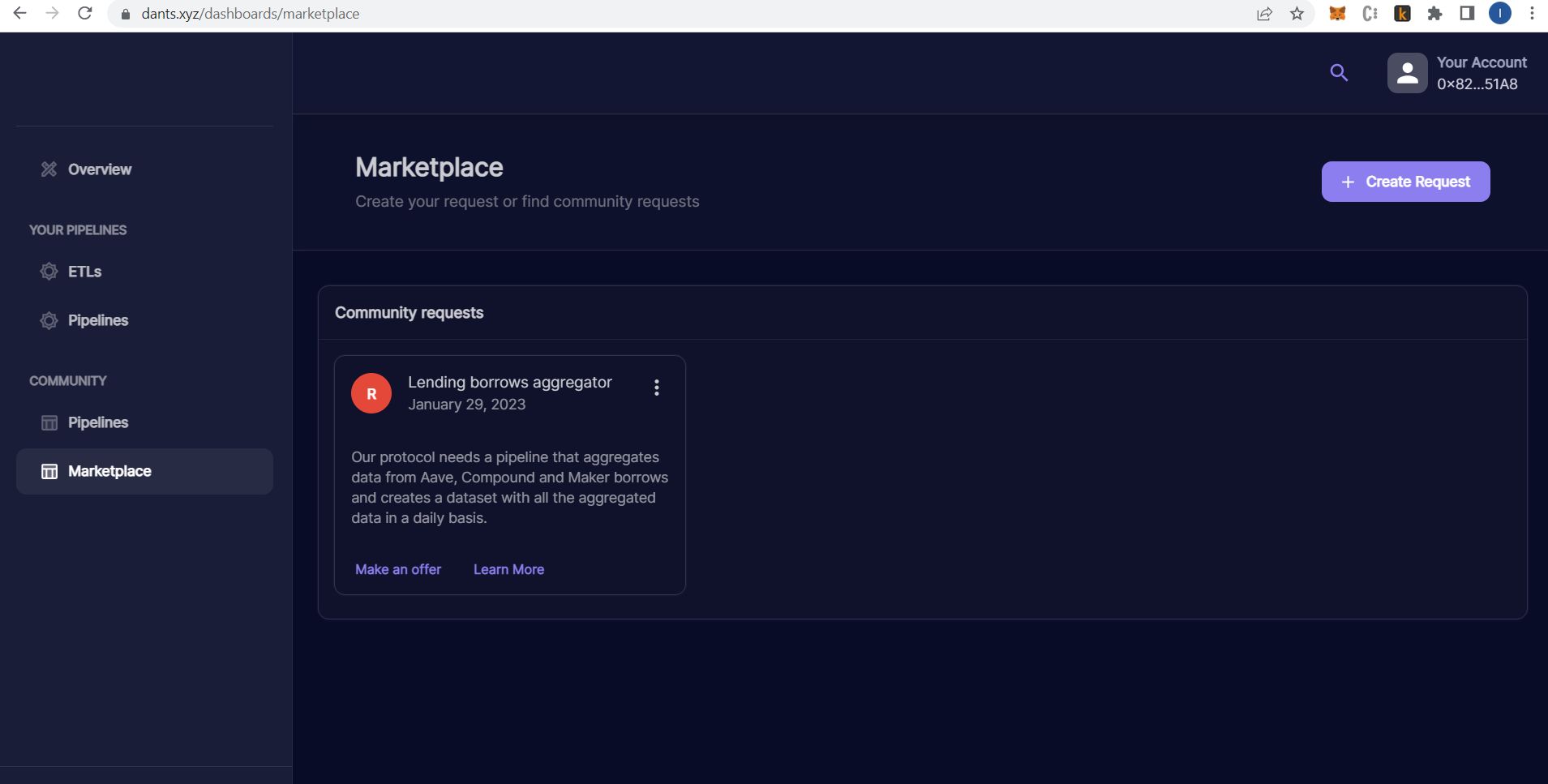This screenshot has width=1548, height=784.
Task: Click the request description text
Action: (x=510, y=487)
